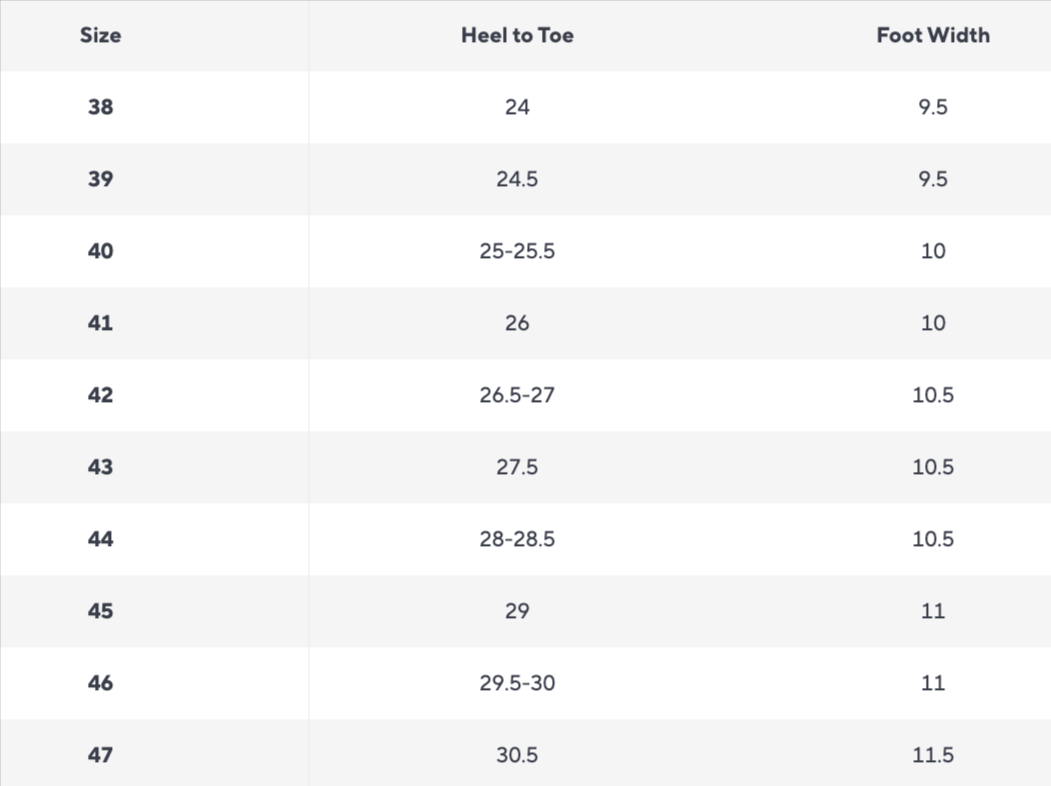1051x786 pixels.
Task: Click size 47 row label
Action: pyautogui.click(x=100, y=755)
